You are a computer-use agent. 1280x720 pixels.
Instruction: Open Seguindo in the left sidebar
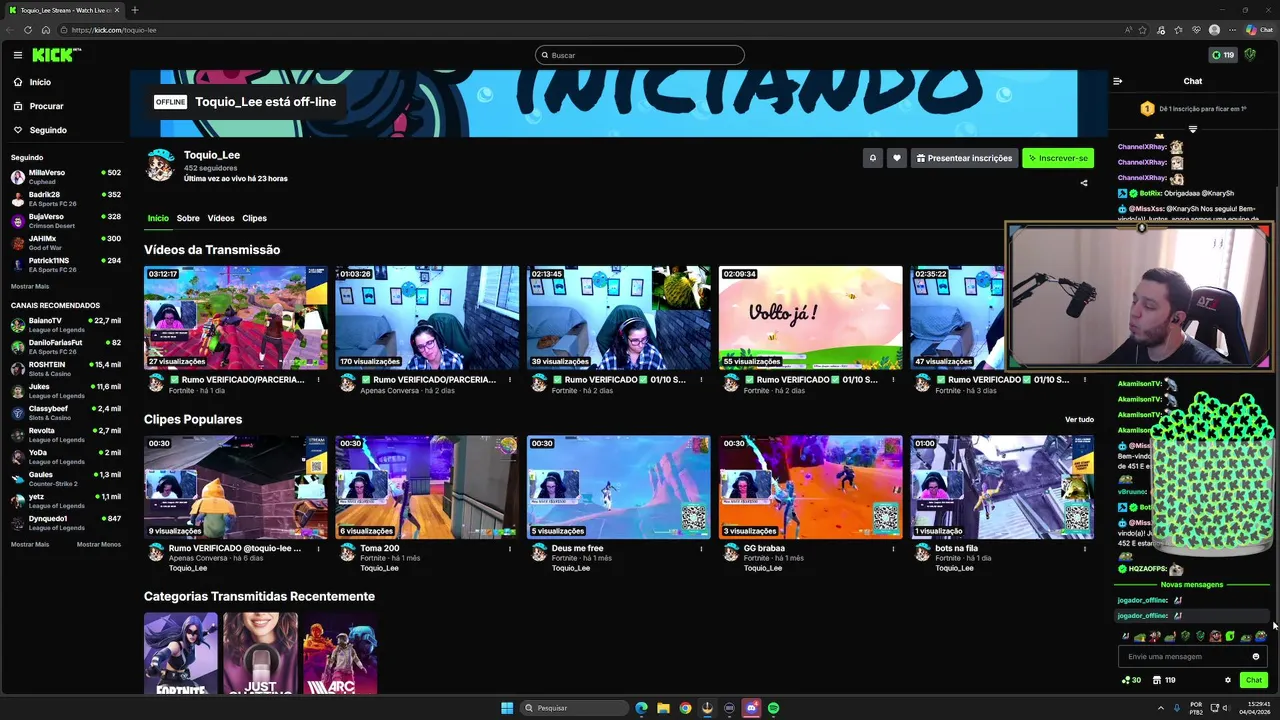tap(48, 130)
